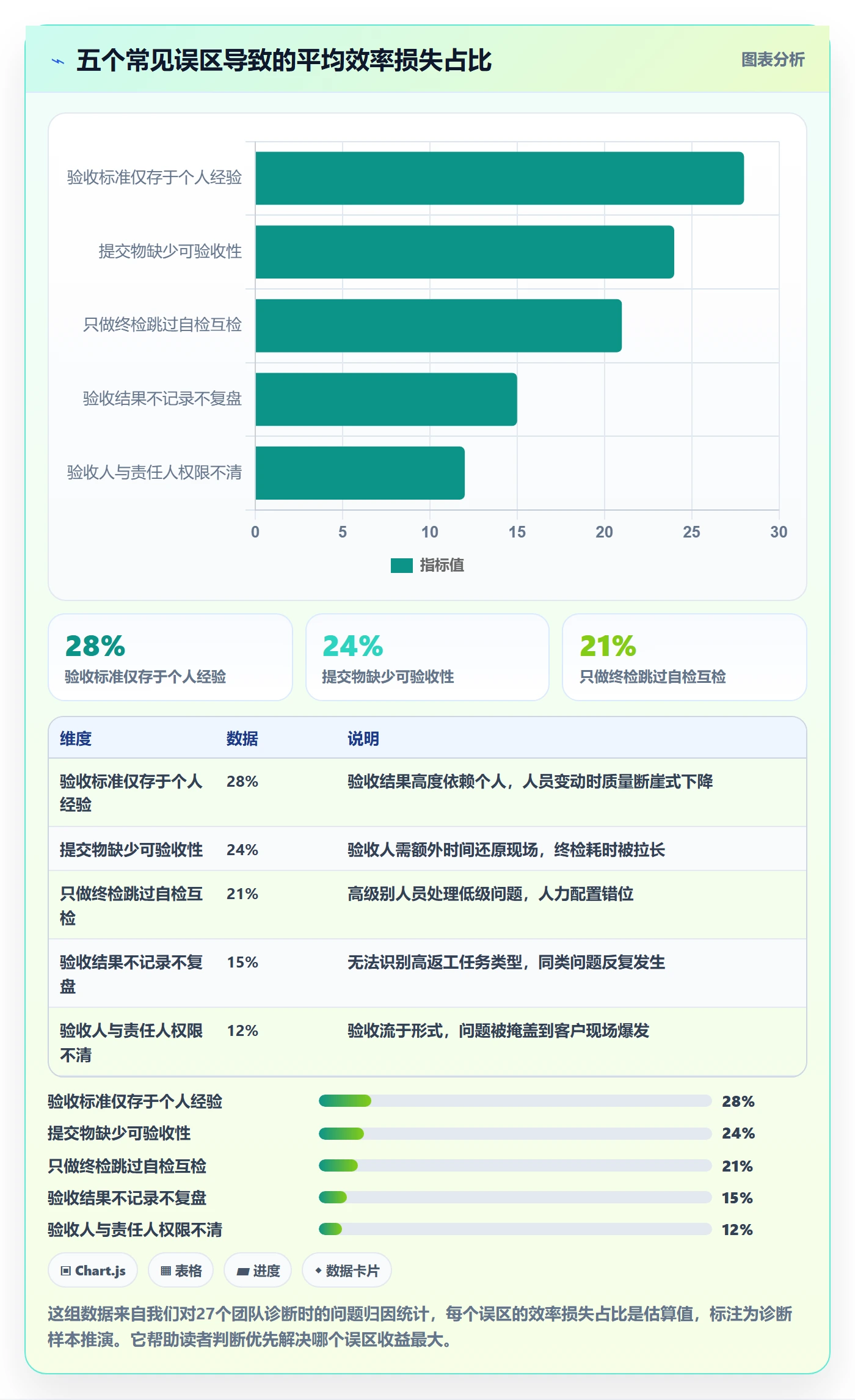Image resolution: width=855 pixels, height=1400 pixels.
Task: Select the explanation 验收人需额外时间还原现场，终检耗时被拉长
Action: tap(506, 850)
